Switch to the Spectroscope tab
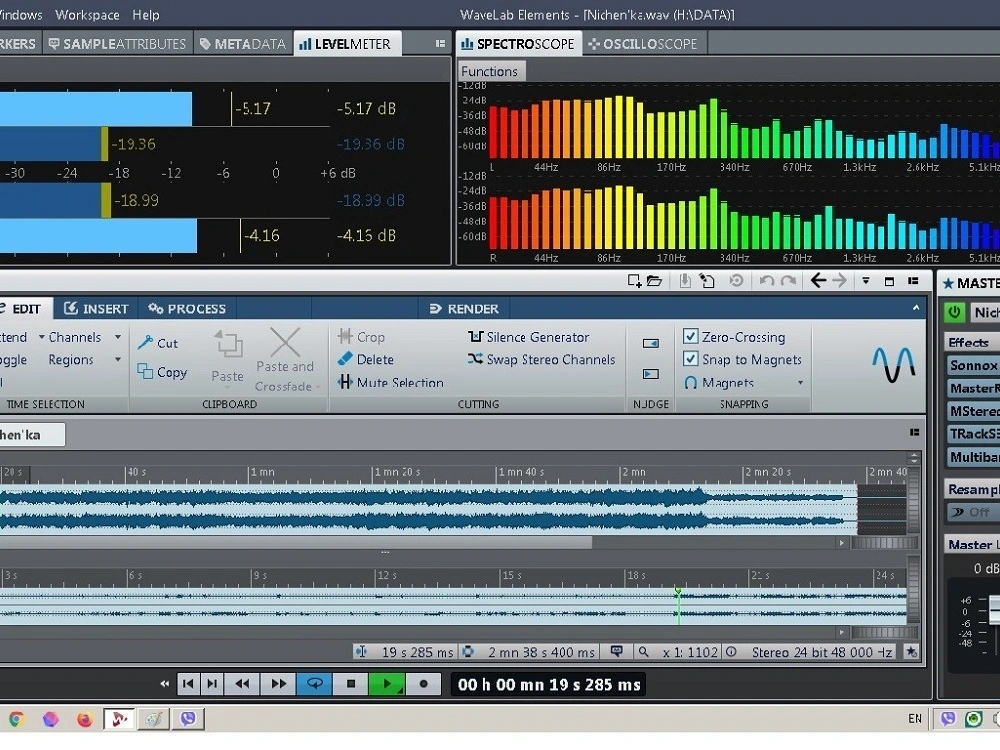The height and width of the screenshot is (750, 1000). pos(518,43)
